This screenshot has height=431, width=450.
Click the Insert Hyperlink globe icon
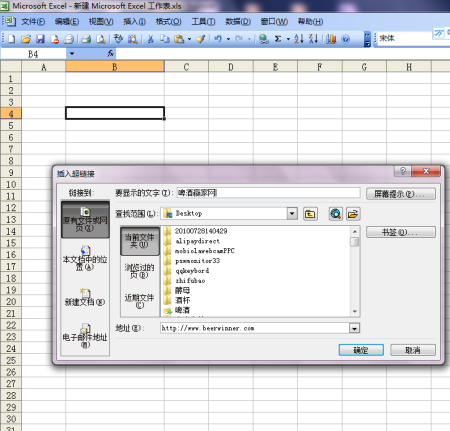tap(264, 39)
